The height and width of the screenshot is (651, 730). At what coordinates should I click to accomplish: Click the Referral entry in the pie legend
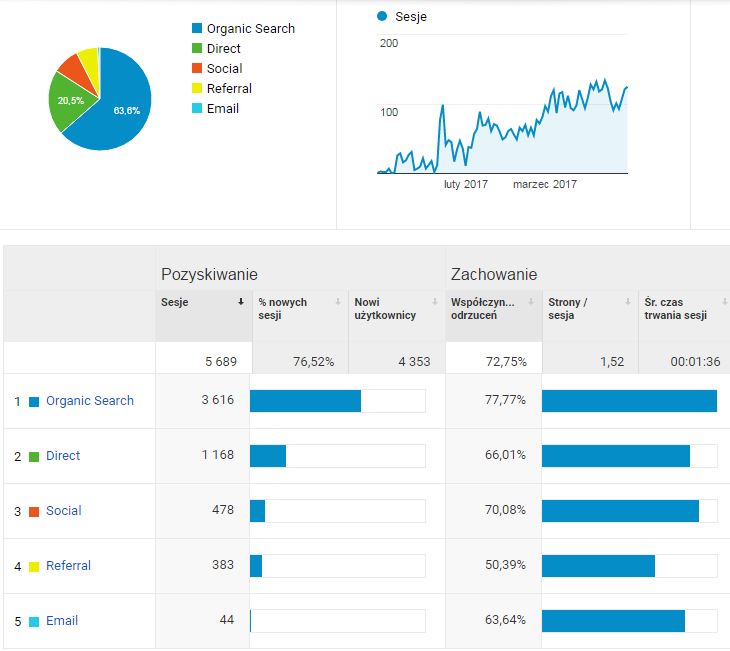click(x=229, y=89)
